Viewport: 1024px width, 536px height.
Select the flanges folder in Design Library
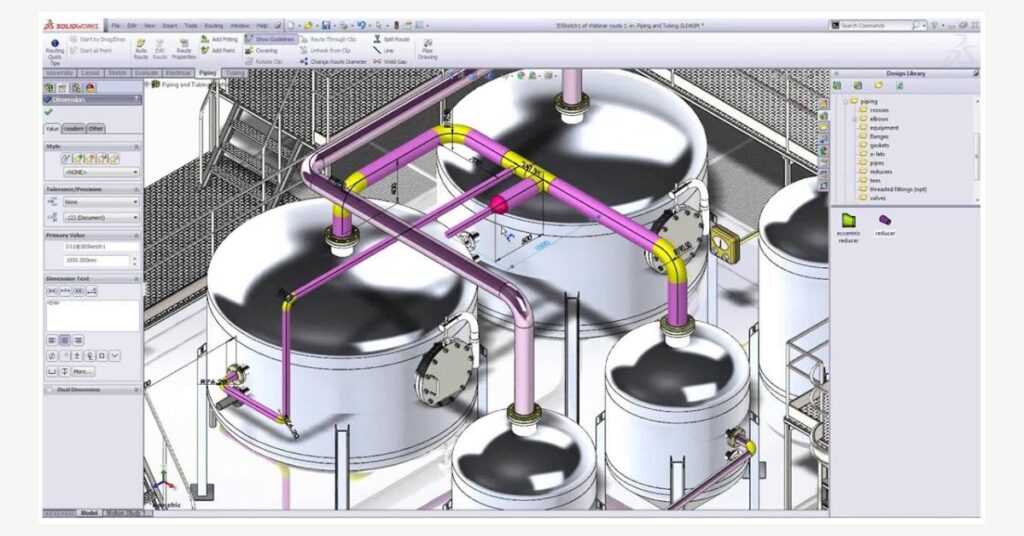[879, 136]
